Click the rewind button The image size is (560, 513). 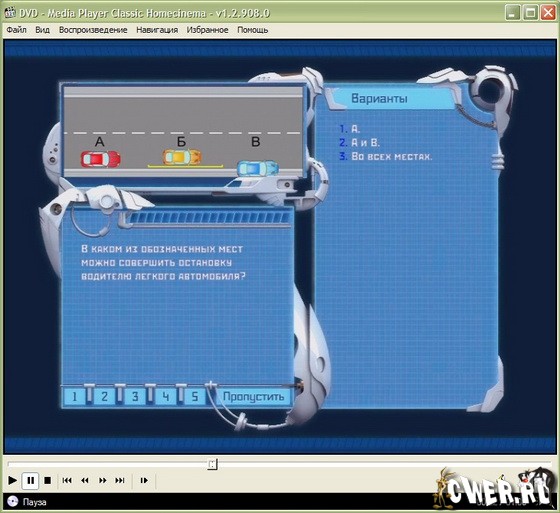point(85,480)
